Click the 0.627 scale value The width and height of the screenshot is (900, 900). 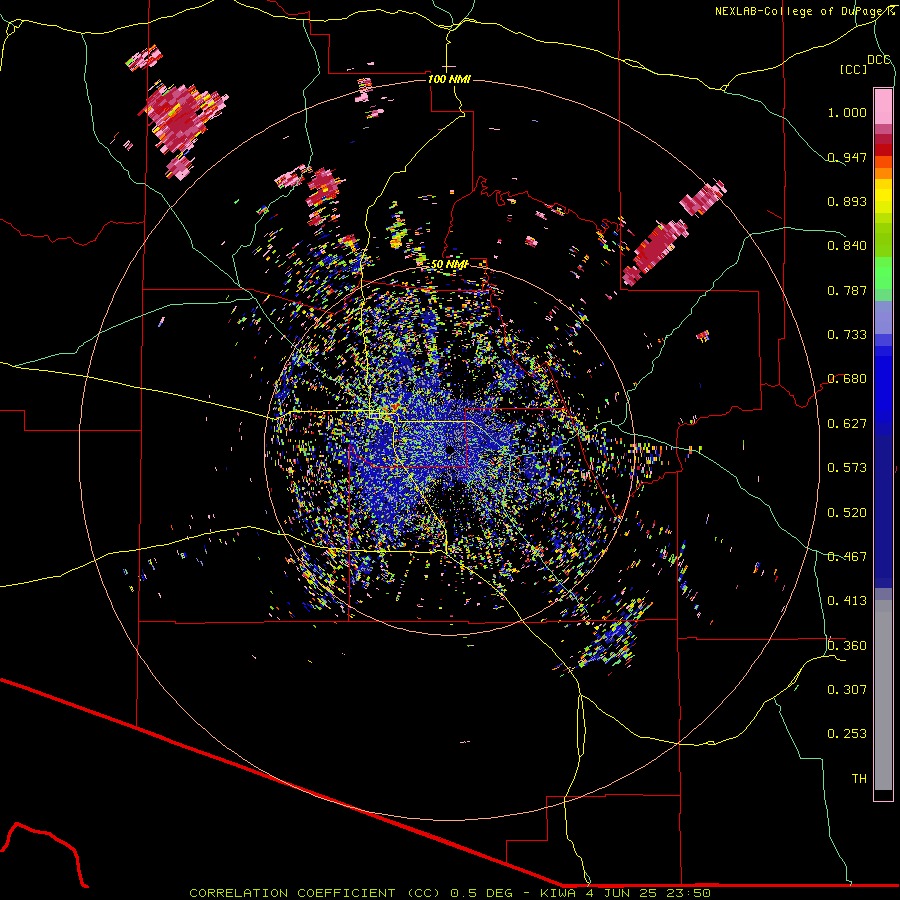pos(847,424)
